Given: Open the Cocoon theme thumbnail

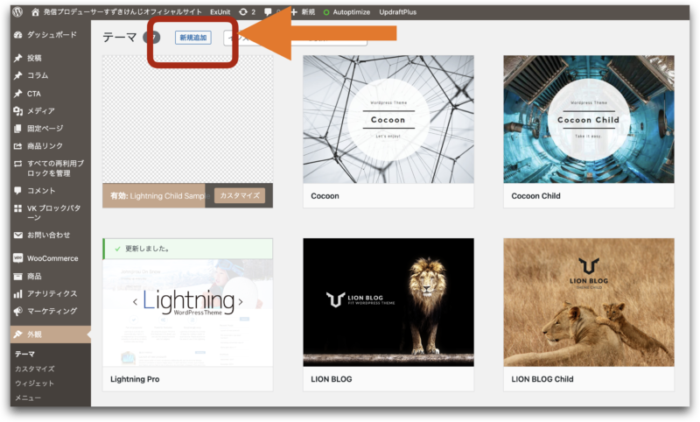Looking at the screenshot, I should [388, 119].
